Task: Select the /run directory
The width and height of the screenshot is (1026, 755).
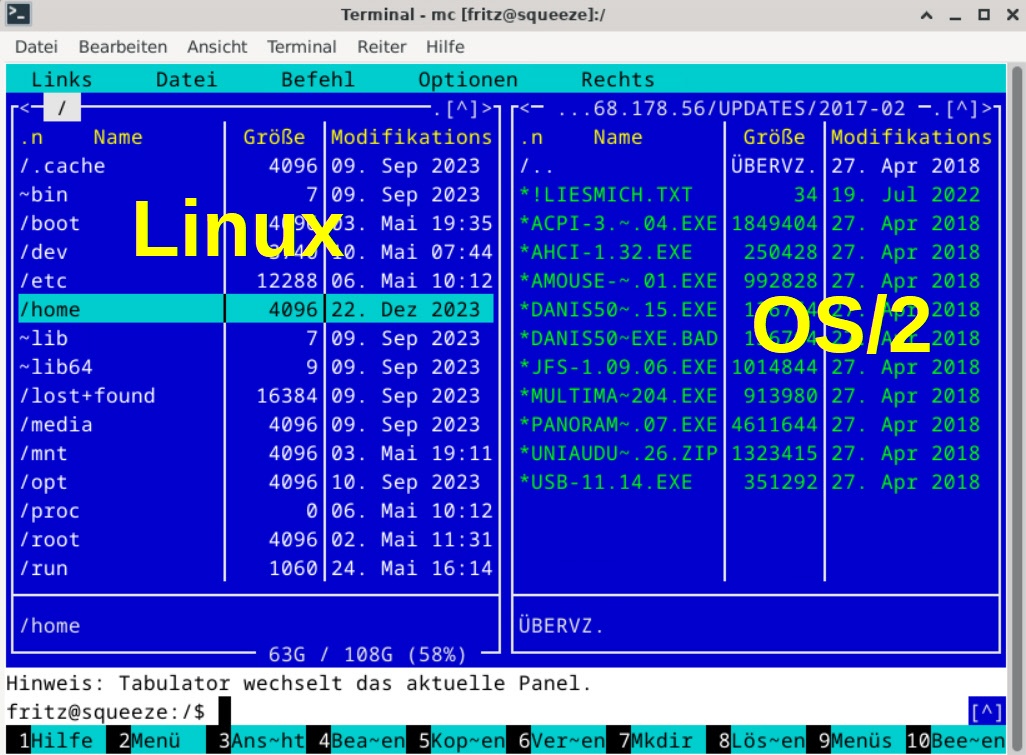Action: point(256,569)
